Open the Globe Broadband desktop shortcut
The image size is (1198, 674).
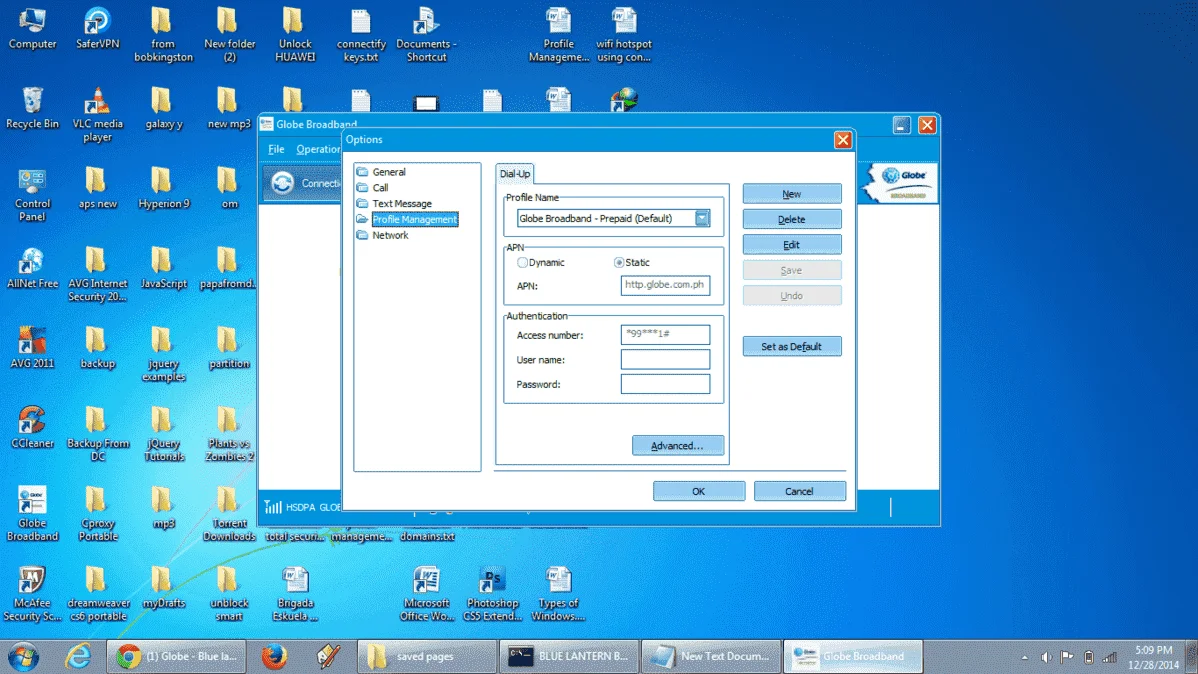[32, 514]
